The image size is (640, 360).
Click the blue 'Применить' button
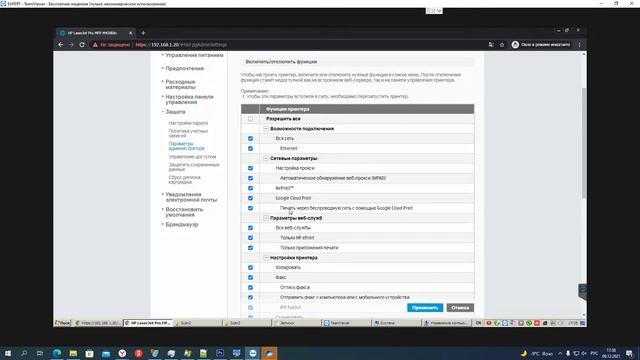425,308
